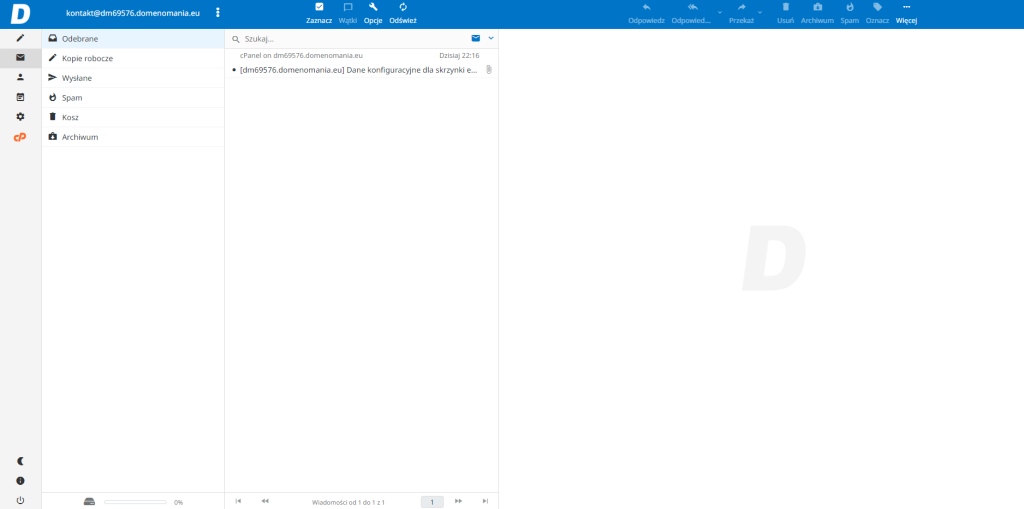Click reply-all Odpowiedz... button
1024x509 pixels.
(692, 14)
